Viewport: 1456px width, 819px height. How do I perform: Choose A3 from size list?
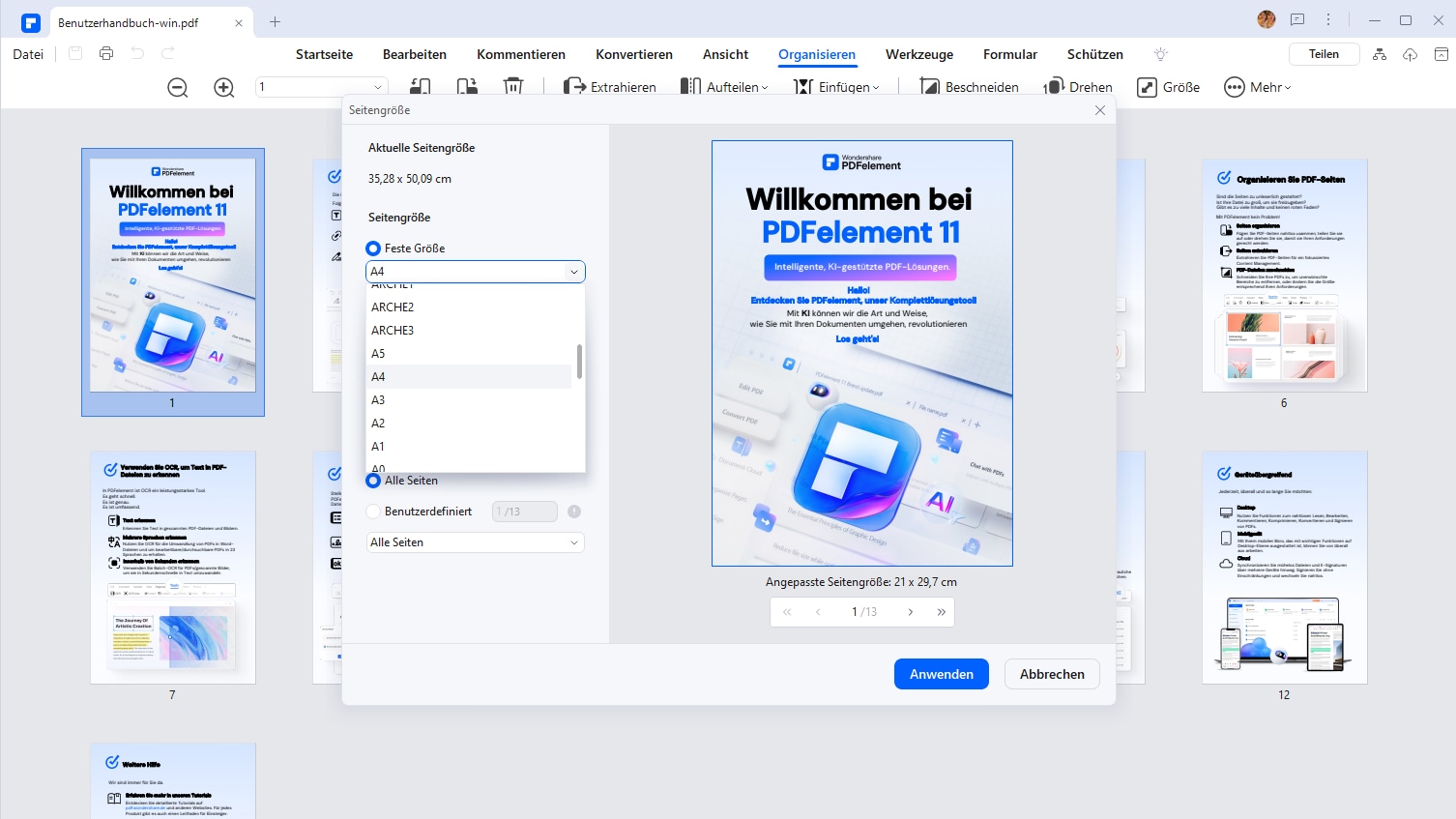(x=470, y=400)
